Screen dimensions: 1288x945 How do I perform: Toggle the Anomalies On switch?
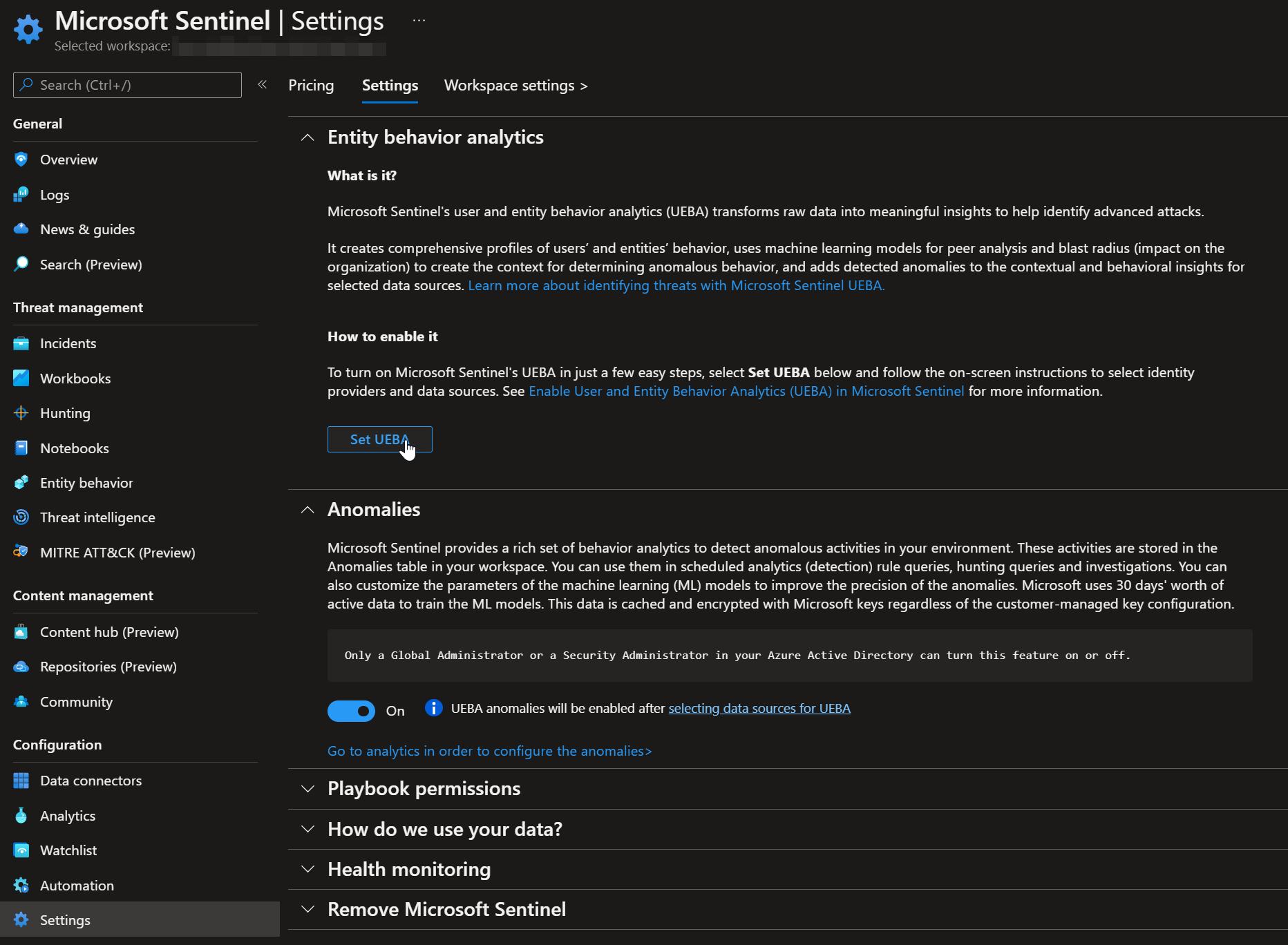(x=351, y=711)
